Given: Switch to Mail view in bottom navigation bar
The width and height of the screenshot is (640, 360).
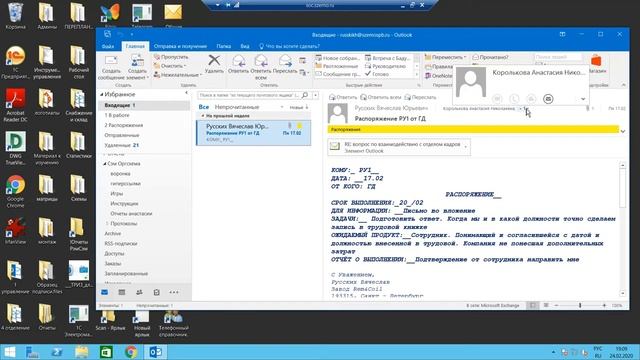Looking at the screenshot, I should [x=104, y=292].
